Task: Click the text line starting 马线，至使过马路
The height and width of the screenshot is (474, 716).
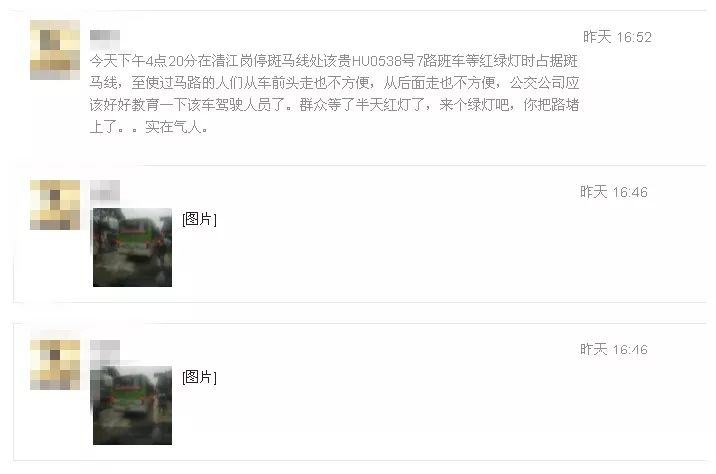Action: pos(334,83)
